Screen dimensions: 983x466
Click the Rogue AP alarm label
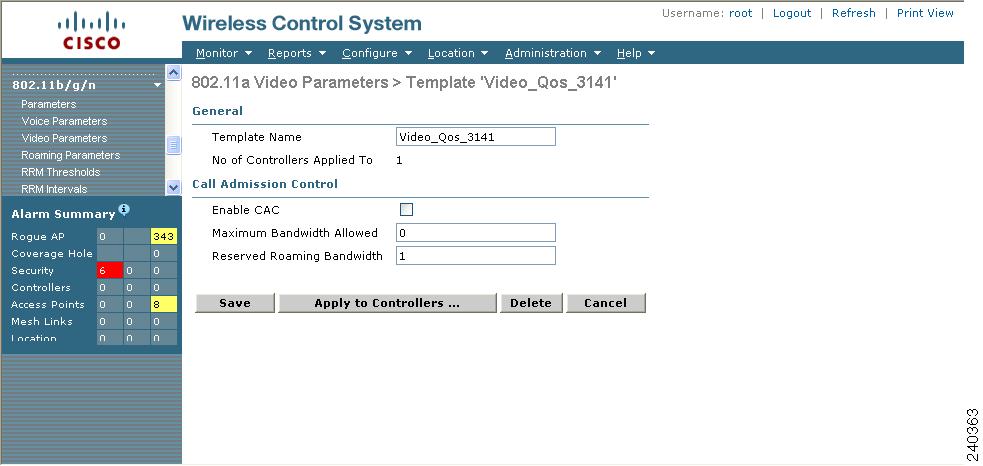pyautogui.click(x=38, y=236)
